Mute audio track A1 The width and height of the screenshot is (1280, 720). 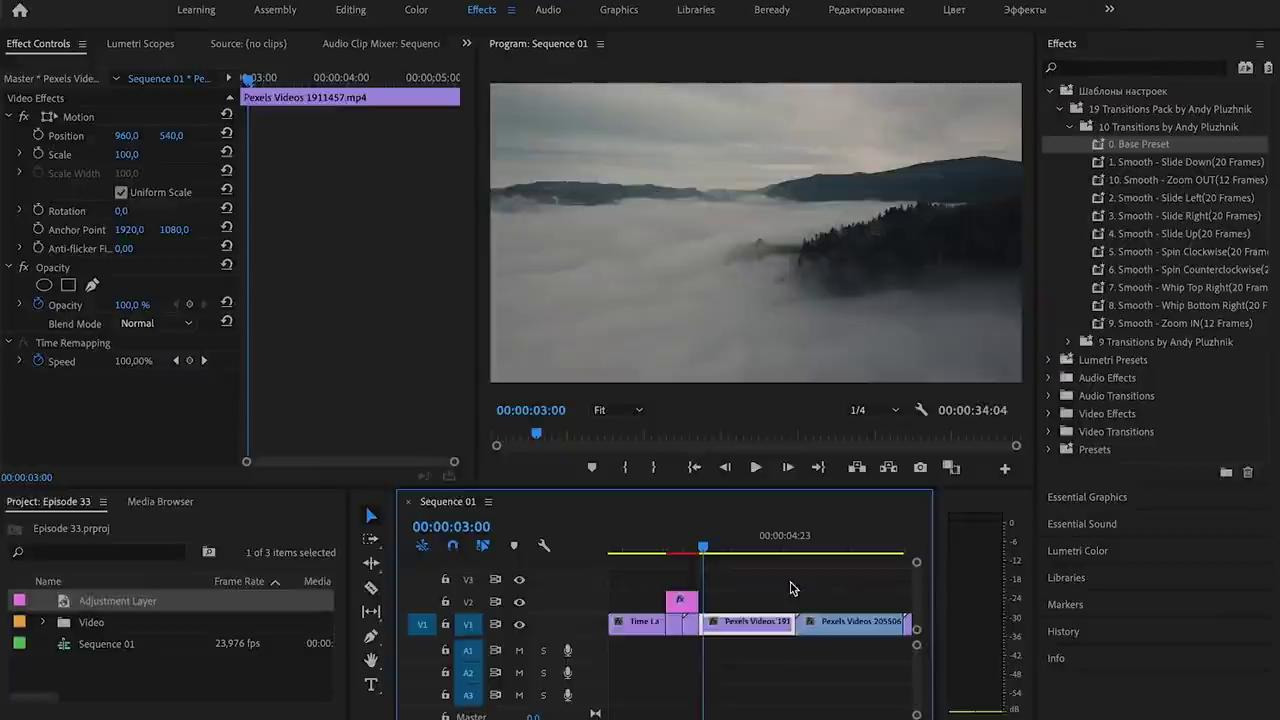519,651
